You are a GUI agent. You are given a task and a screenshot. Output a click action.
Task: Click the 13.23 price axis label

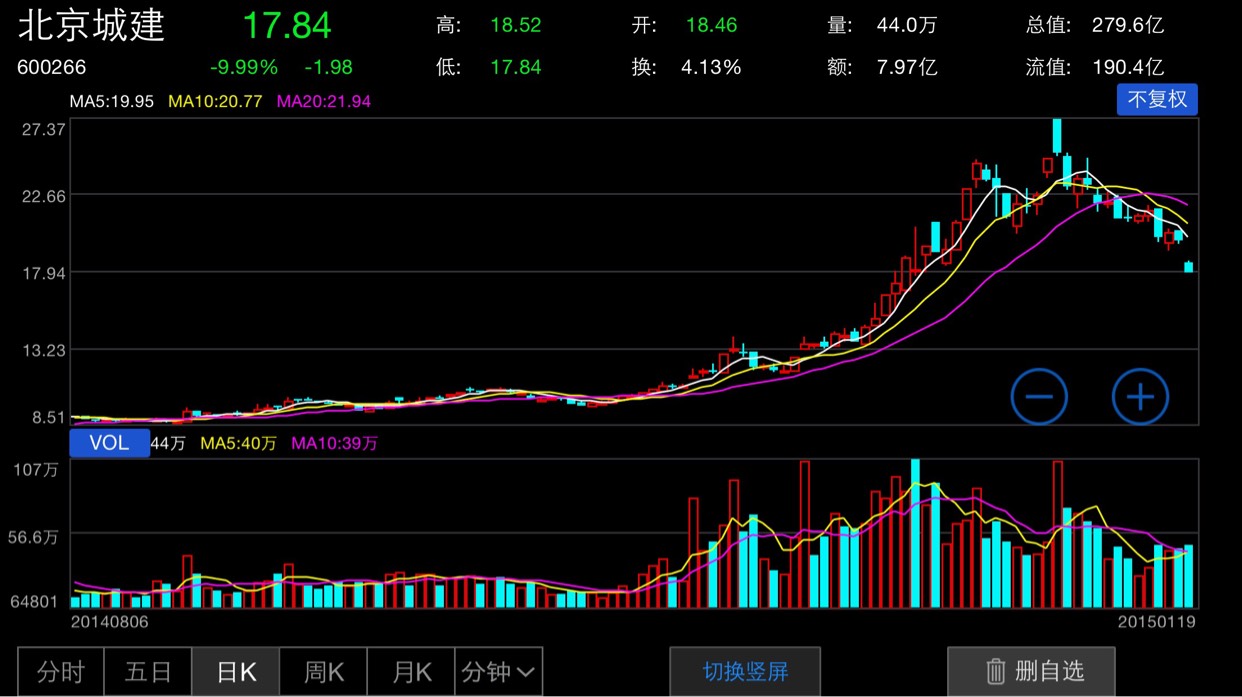(43, 350)
